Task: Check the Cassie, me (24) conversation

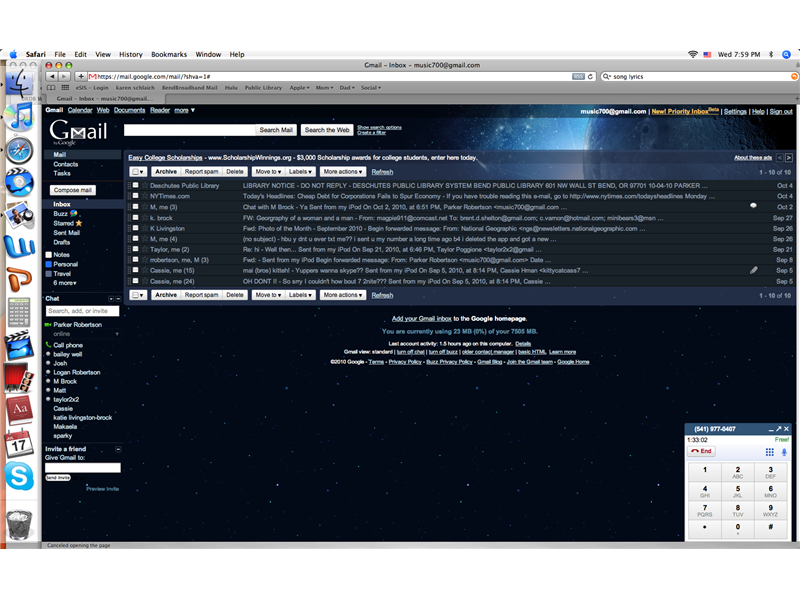Action: (135, 281)
